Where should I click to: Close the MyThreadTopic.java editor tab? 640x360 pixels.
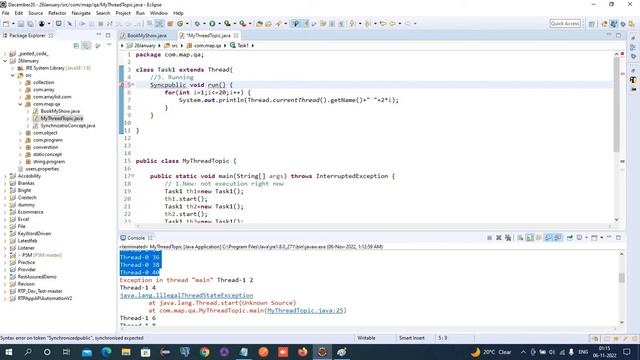[236, 36]
